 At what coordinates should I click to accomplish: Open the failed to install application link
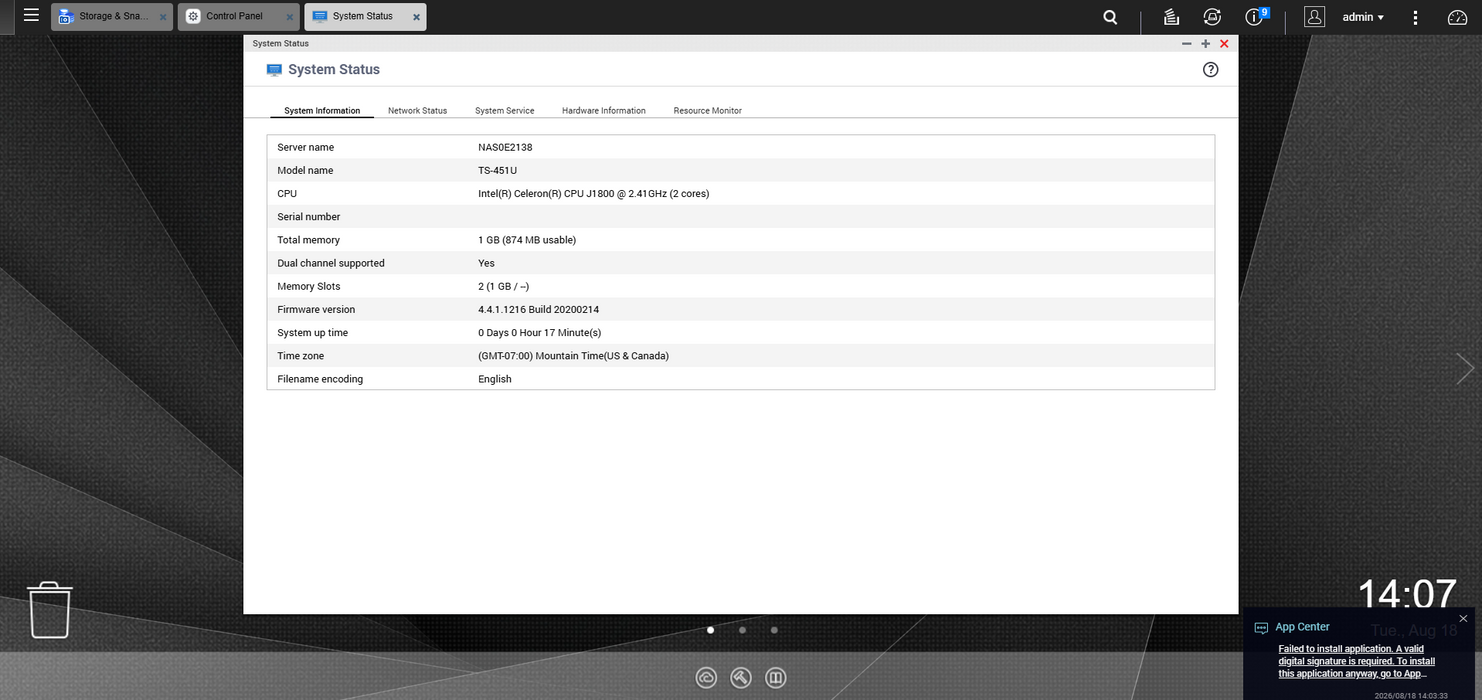pos(1357,661)
